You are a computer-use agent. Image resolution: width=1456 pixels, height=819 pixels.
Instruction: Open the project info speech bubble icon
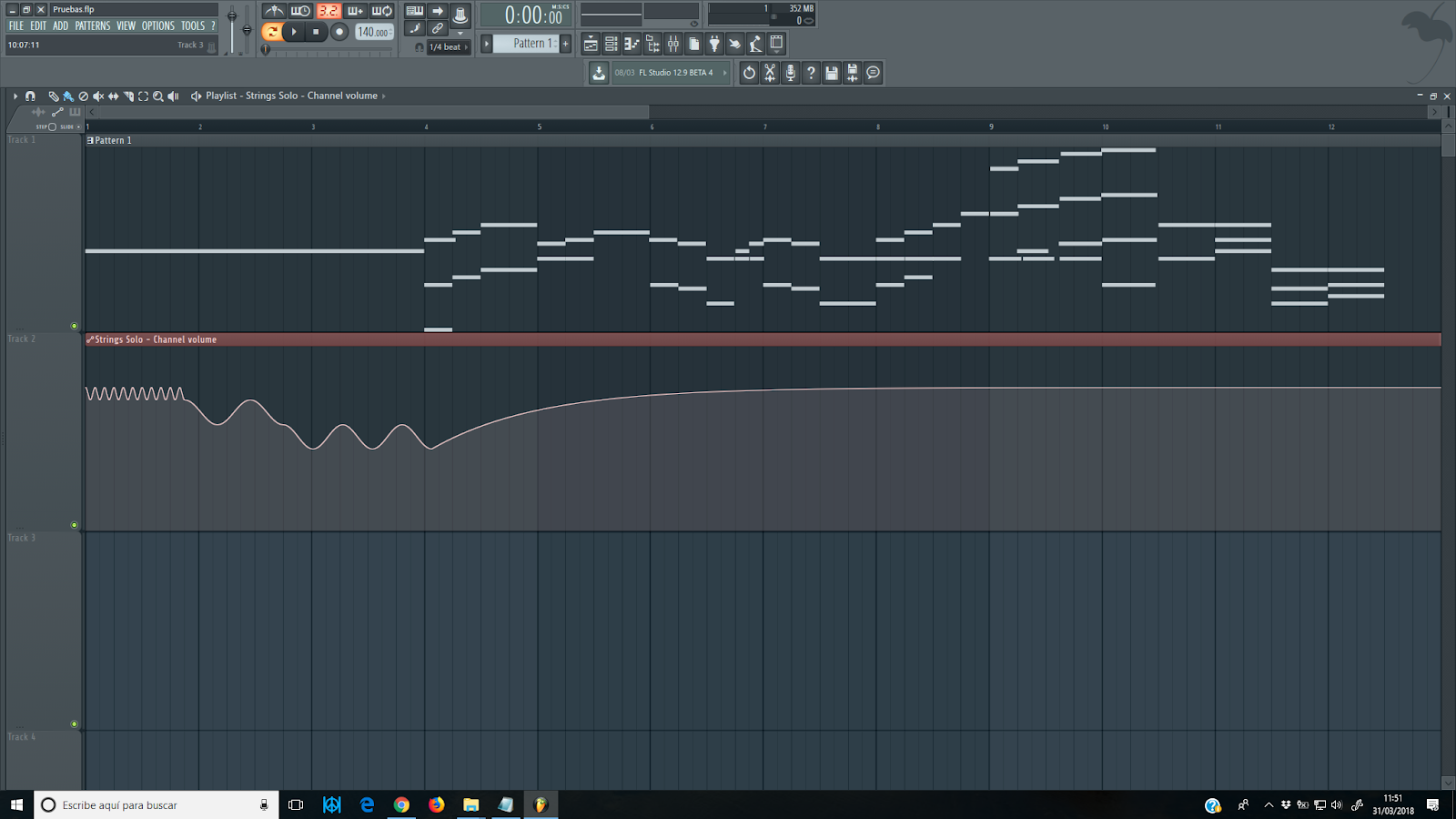[x=873, y=73]
